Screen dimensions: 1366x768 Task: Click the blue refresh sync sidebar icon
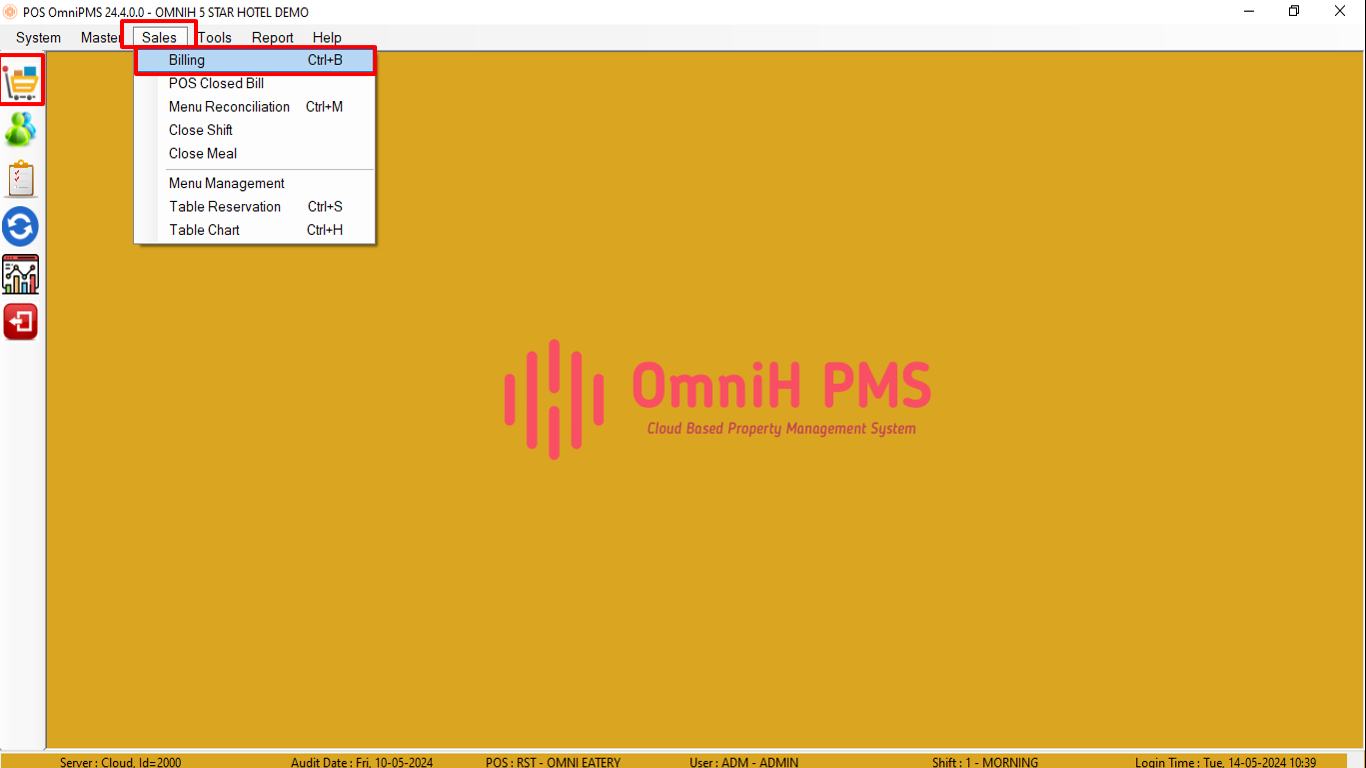coord(21,226)
